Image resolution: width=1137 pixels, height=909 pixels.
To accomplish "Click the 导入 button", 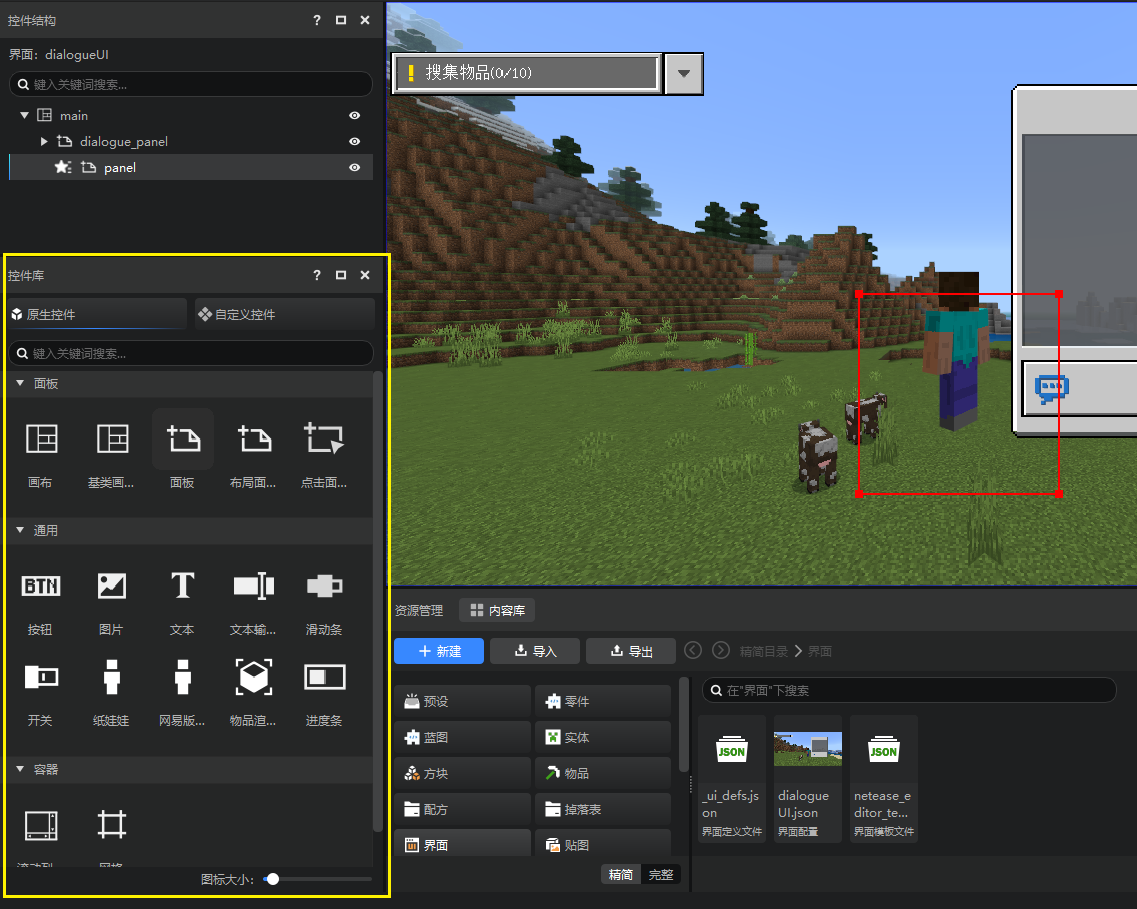I will click(535, 651).
